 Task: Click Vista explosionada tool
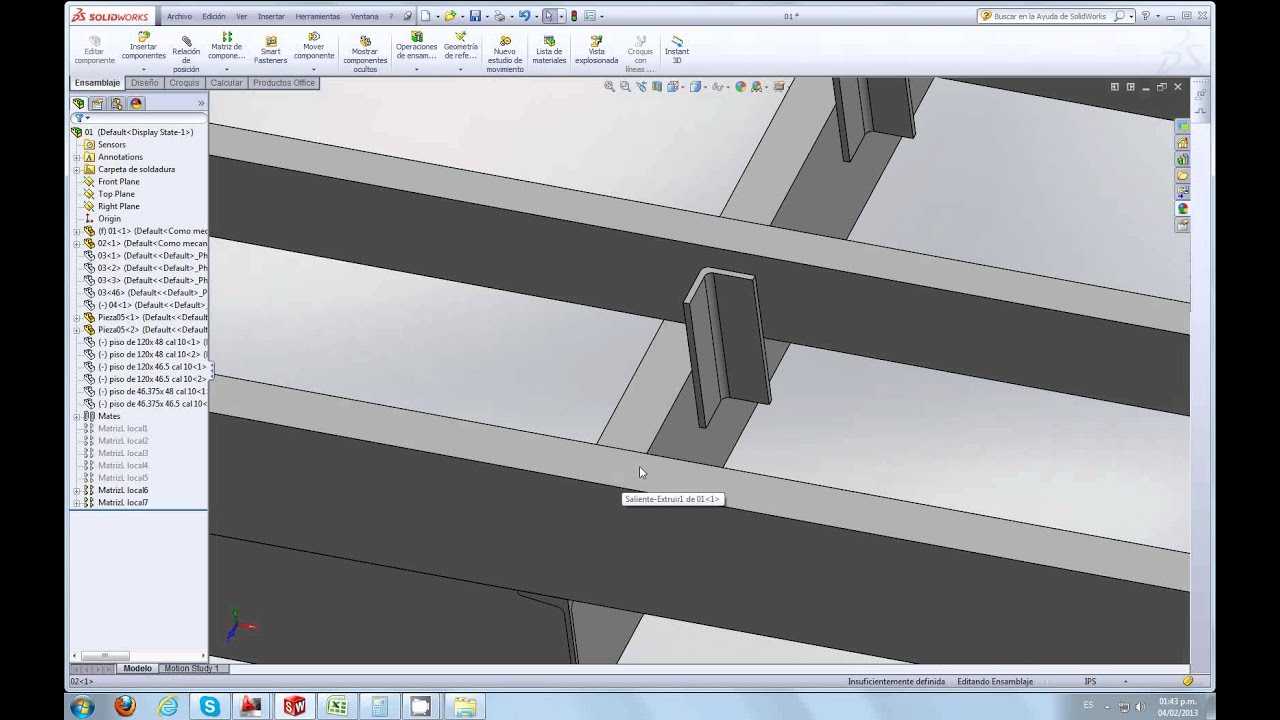pyautogui.click(x=596, y=50)
